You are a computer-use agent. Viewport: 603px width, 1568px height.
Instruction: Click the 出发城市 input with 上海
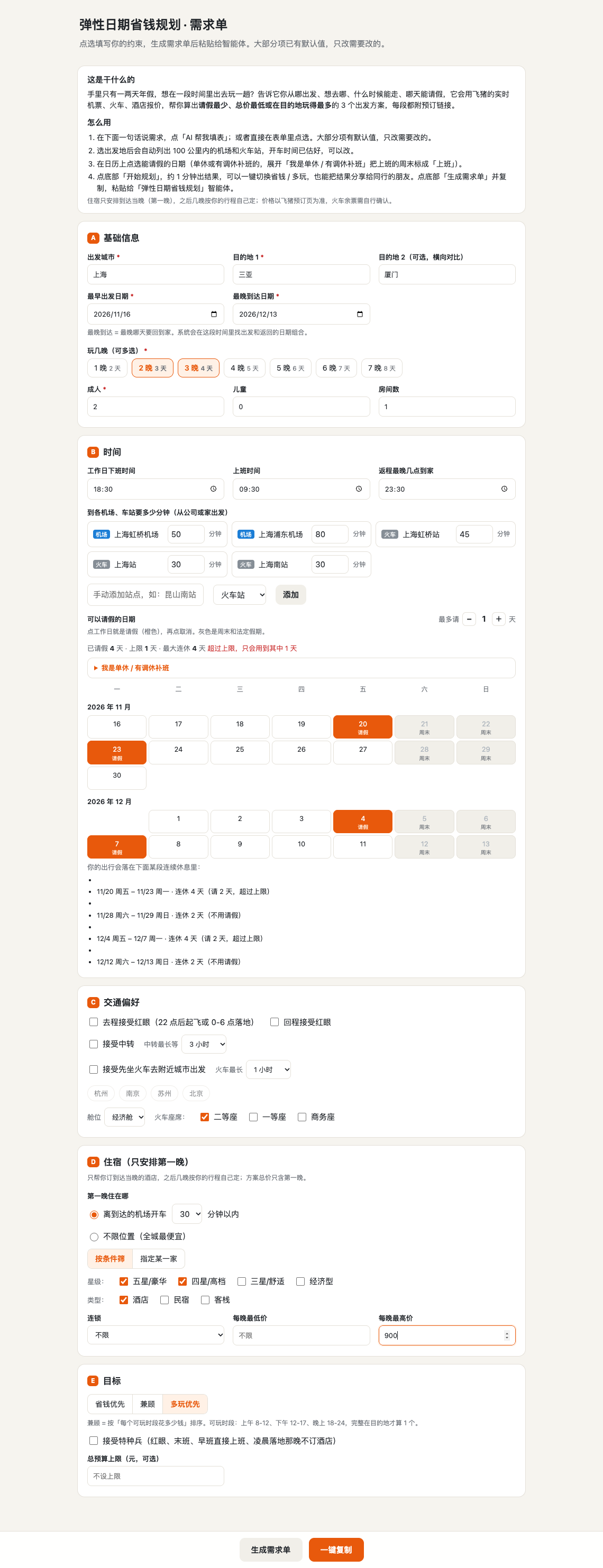(156, 274)
